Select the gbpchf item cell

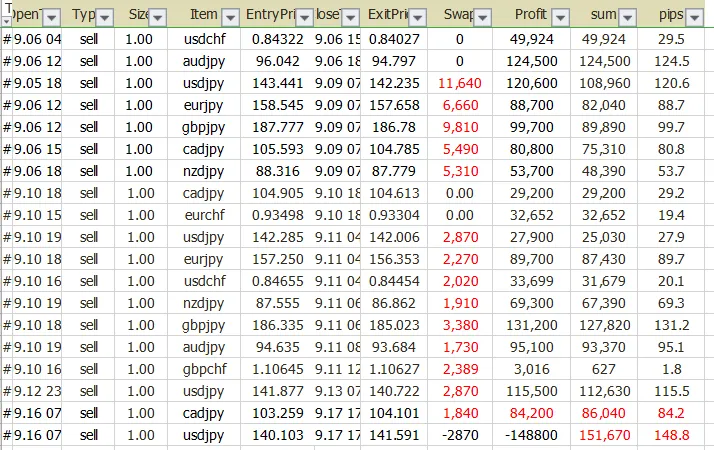[x=204, y=369]
